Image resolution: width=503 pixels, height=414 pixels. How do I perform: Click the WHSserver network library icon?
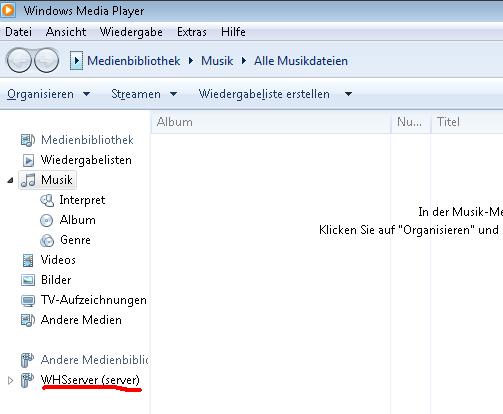[27, 380]
